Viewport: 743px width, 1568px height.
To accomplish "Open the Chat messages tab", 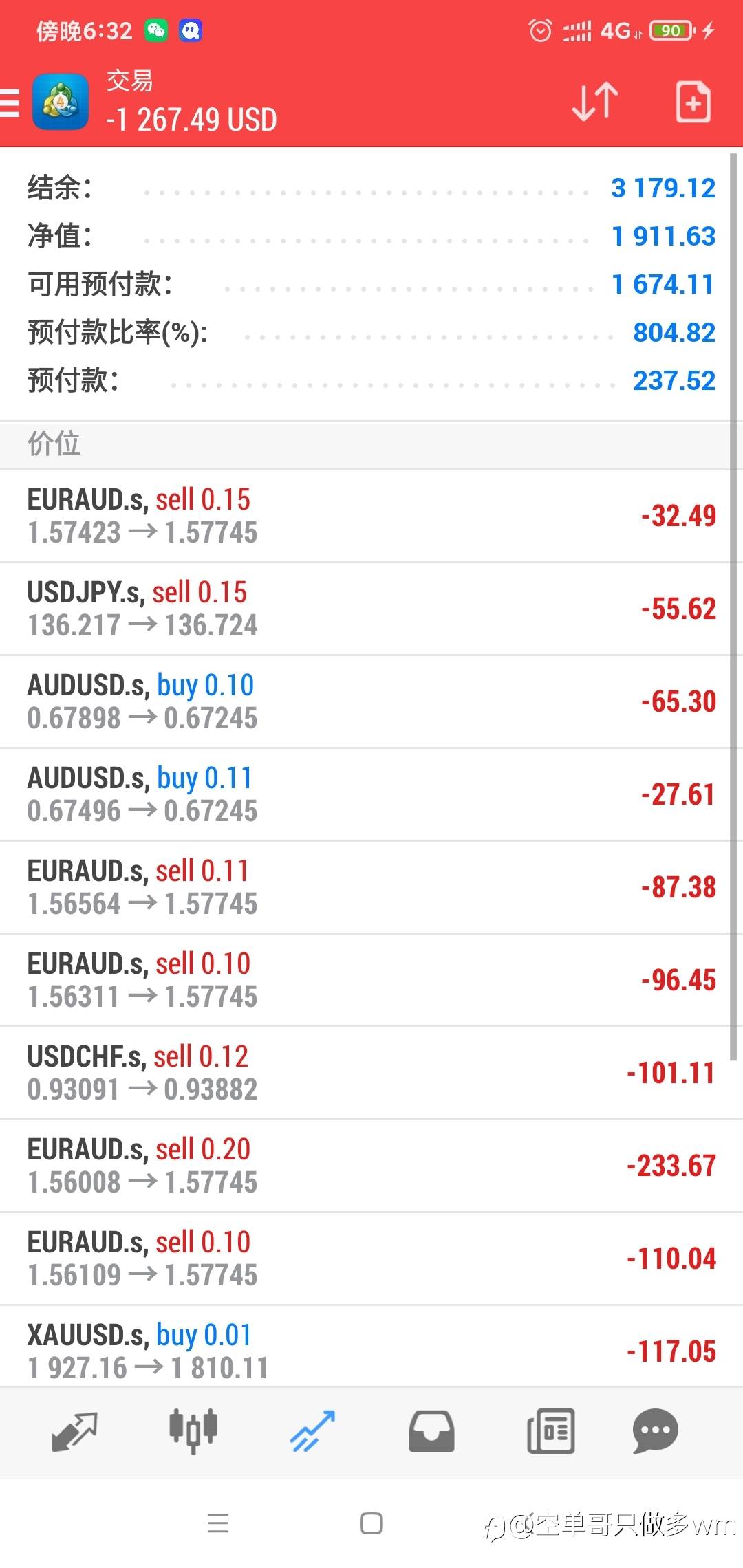I will click(655, 1432).
